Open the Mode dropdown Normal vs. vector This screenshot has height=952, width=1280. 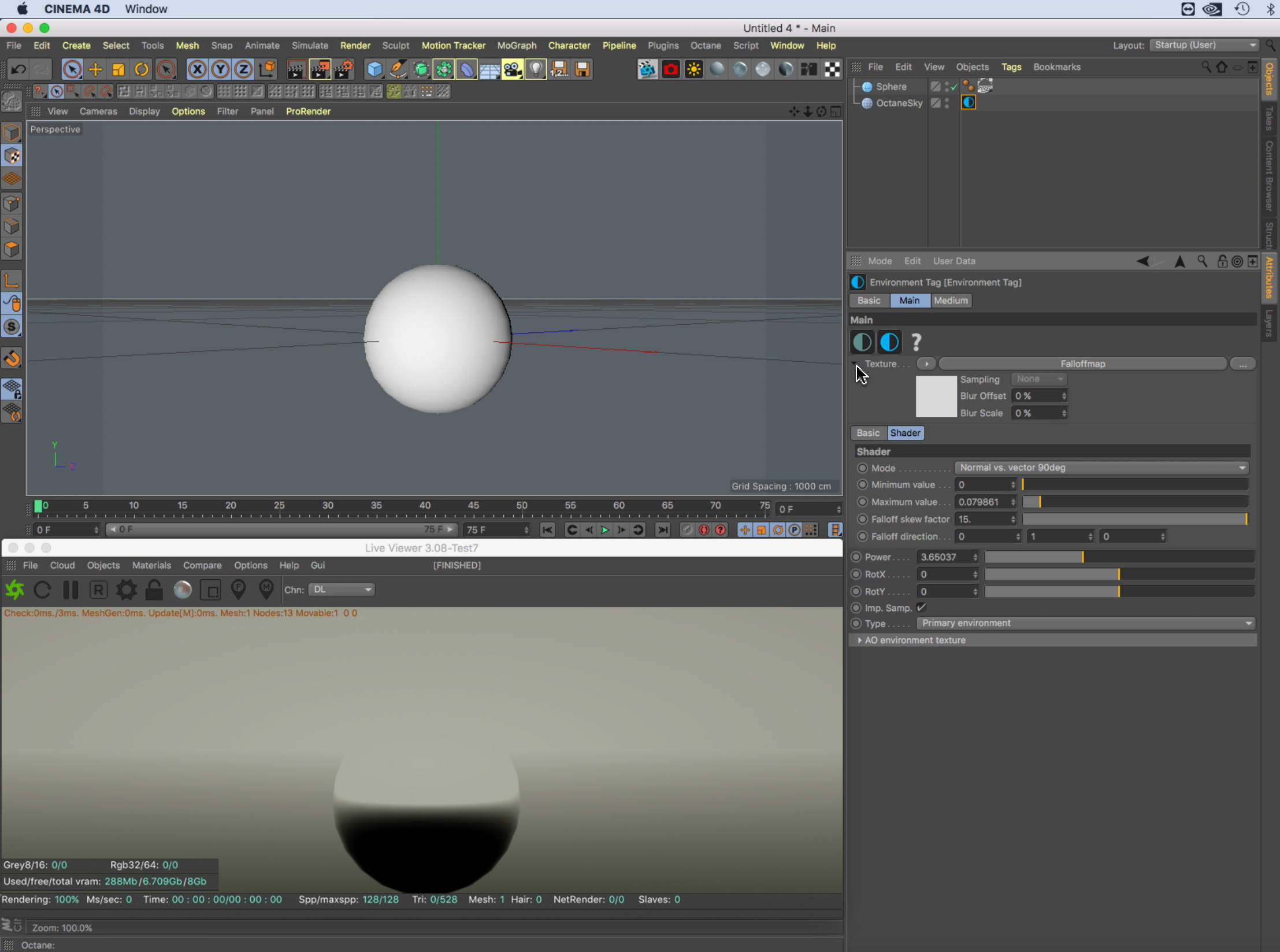[x=1101, y=468]
